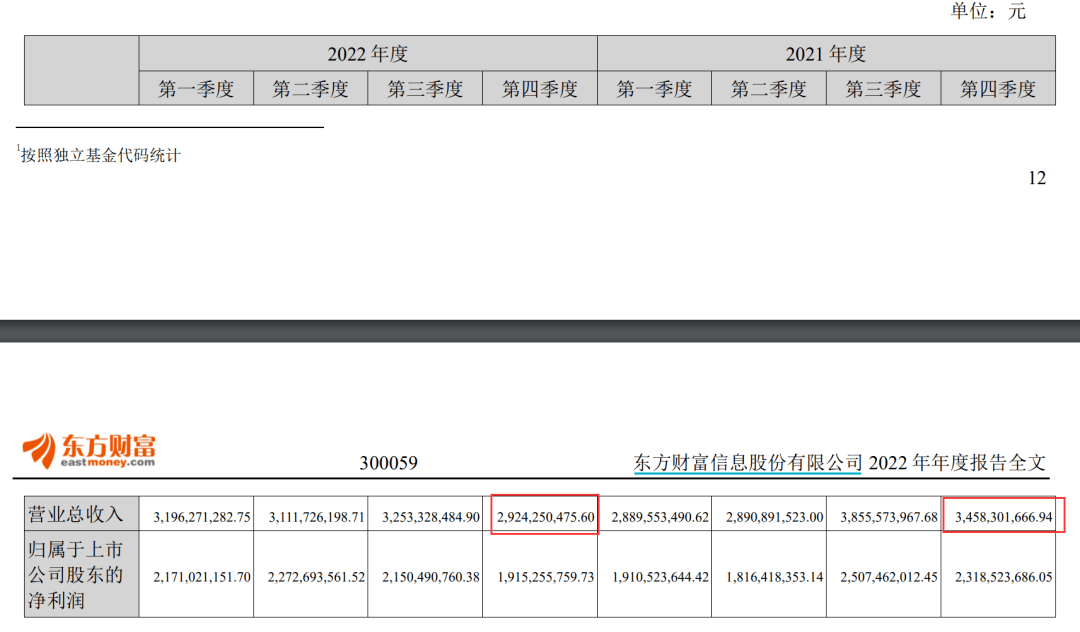
Task: Click the 归属于上市公司股东的净利润 row label
Action: (x=78, y=575)
